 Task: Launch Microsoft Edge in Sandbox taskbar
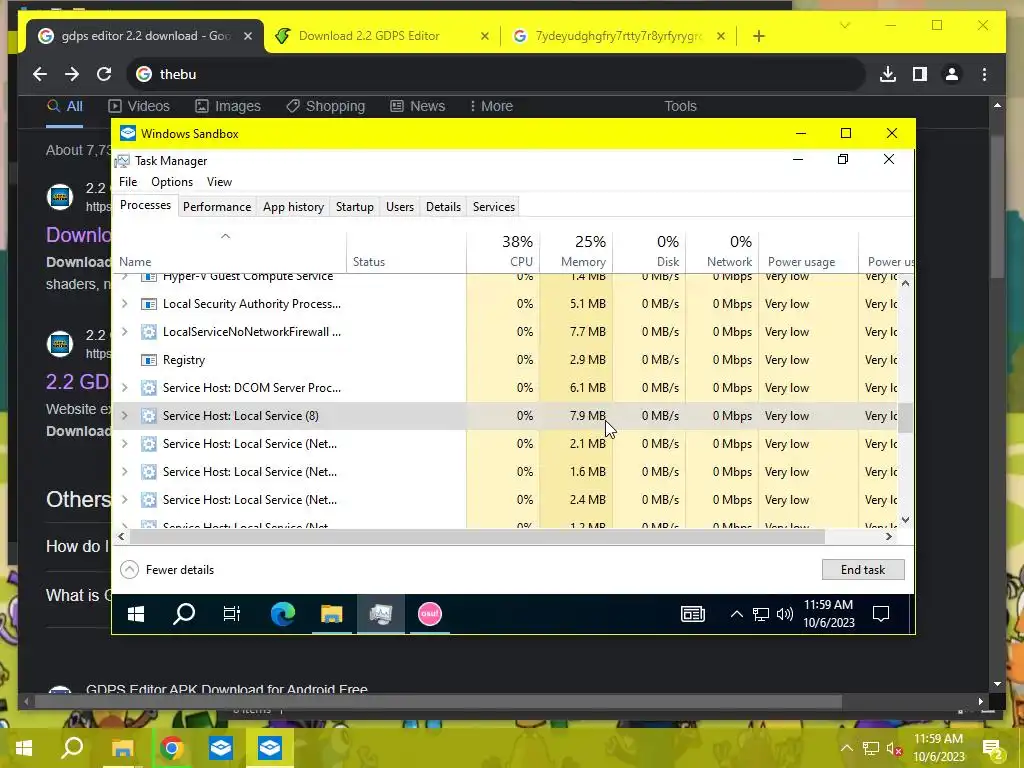pyautogui.click(x=283, y=614)
